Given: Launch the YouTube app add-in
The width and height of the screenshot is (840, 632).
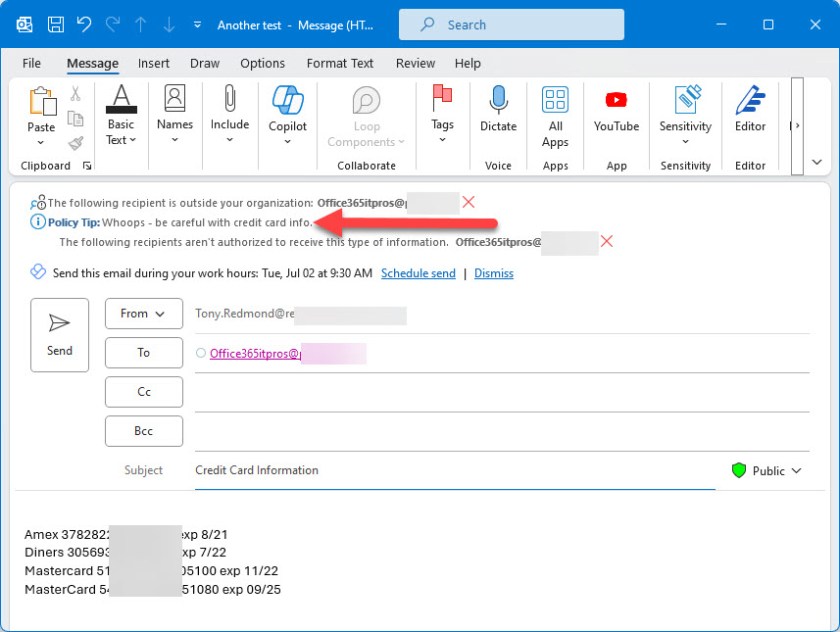Looking at the screenshot, I should click(616, 109).
